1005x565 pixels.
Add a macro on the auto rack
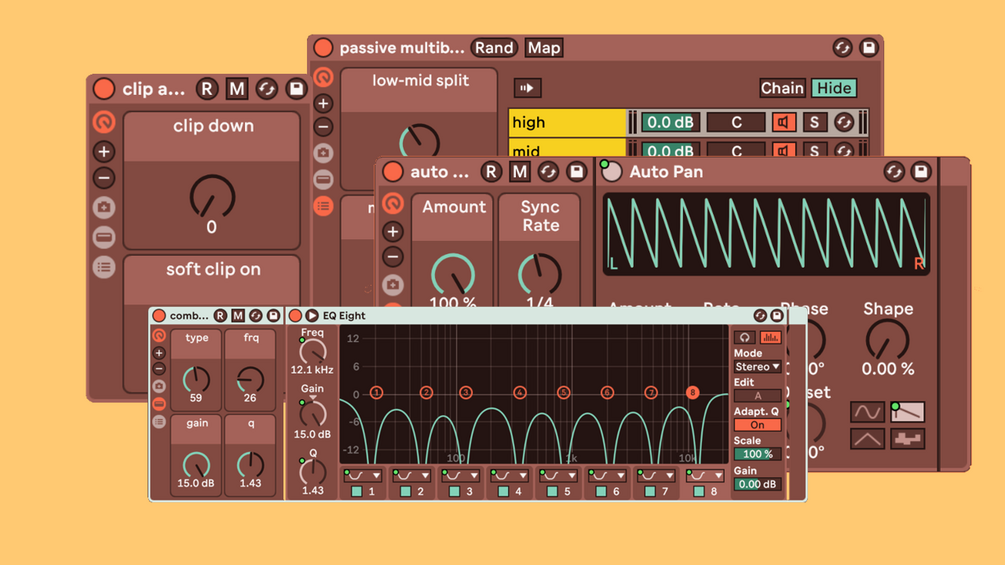(393, 231)
